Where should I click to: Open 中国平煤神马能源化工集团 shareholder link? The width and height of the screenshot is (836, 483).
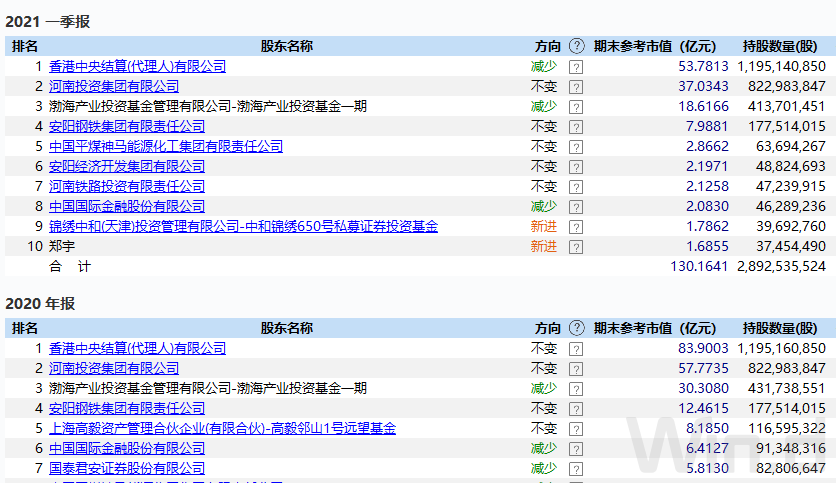[166, 146]
